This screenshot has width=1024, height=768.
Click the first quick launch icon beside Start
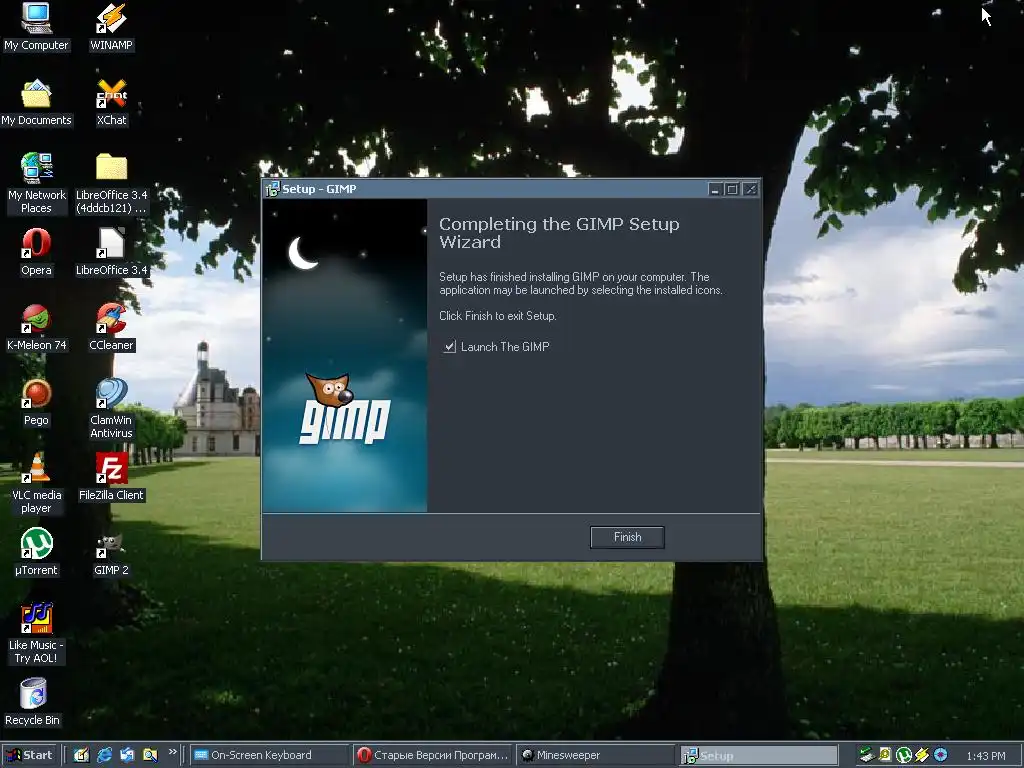(x=81, y=755)
